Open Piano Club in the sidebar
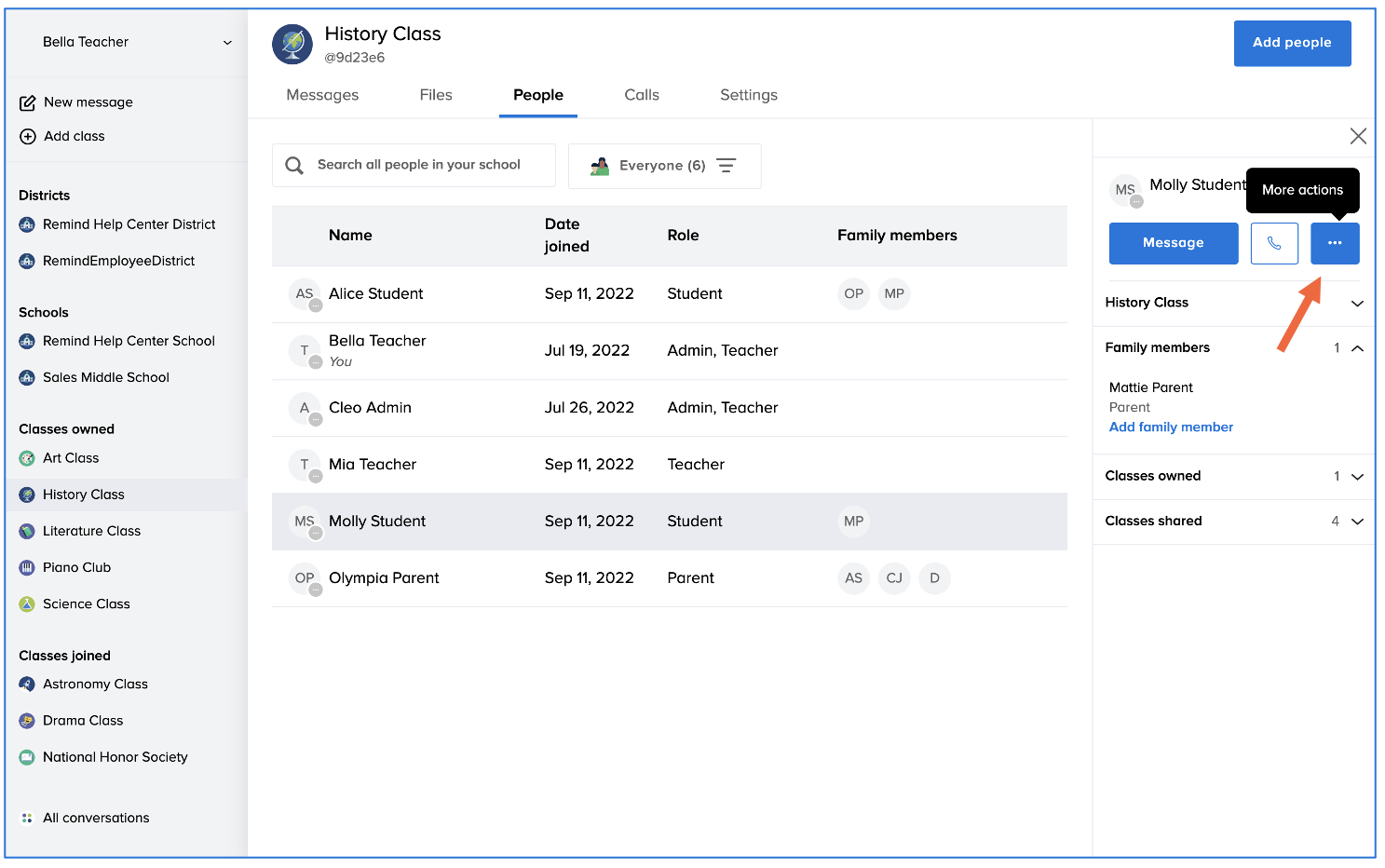 point(76,567)
